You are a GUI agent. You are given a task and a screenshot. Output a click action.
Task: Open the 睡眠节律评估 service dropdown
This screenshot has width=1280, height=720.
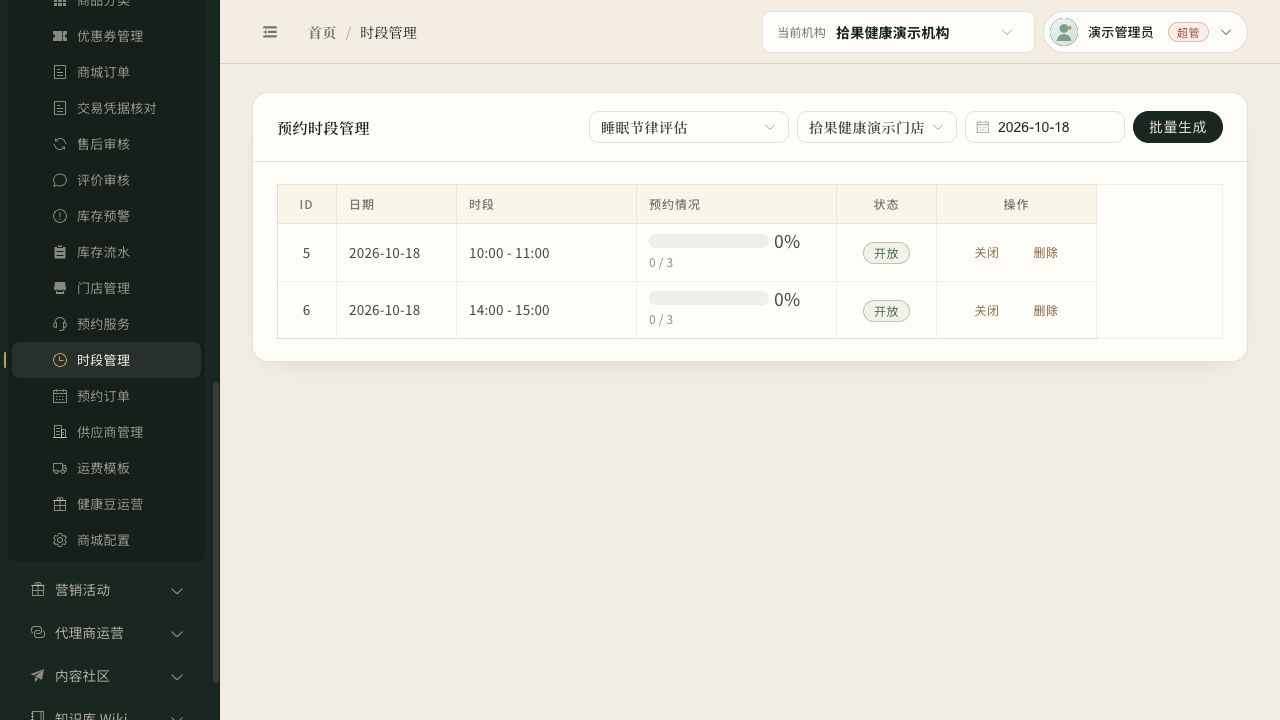[689, 127]
